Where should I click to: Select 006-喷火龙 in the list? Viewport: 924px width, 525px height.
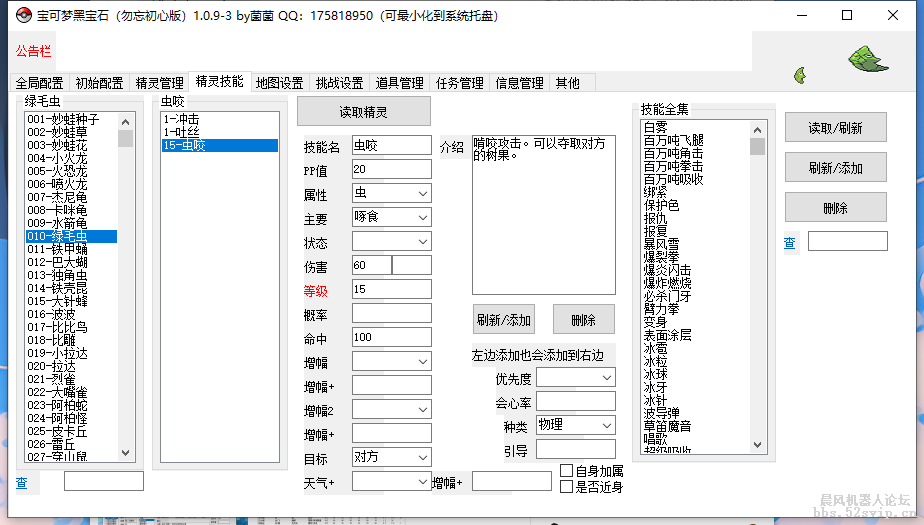pos(71,184)
